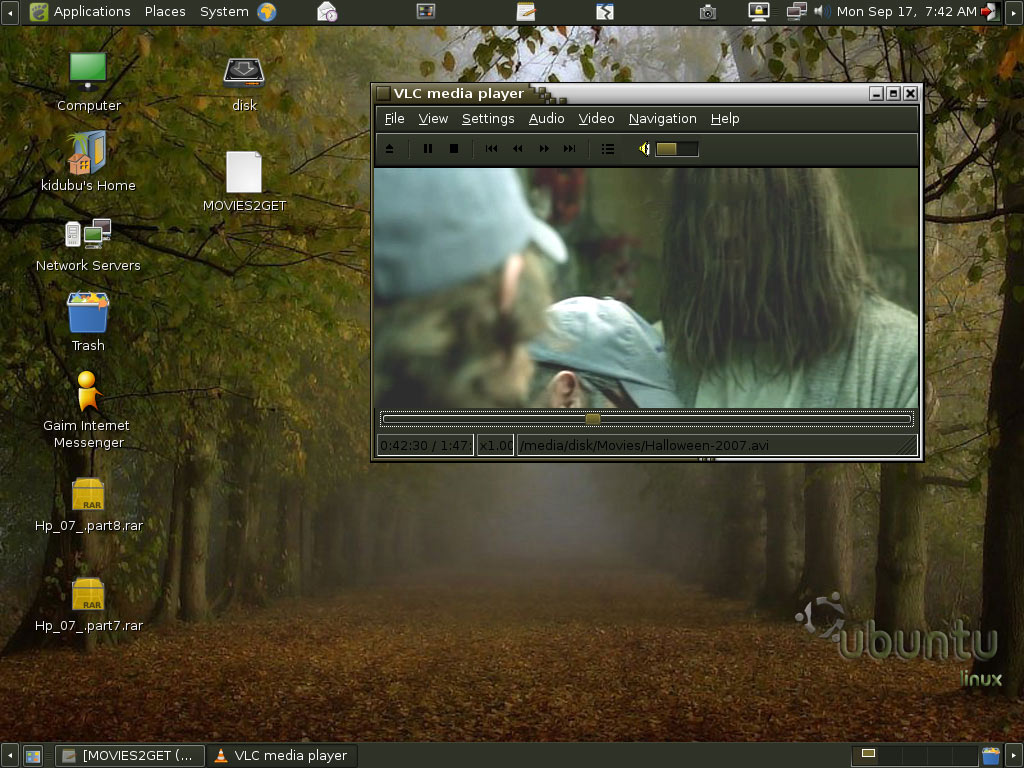Launch the mail envelope icon in top panel
Image resolution: width=1024 pixels, height=768 pixels.
pyautogui.click(x=327, y=12)
